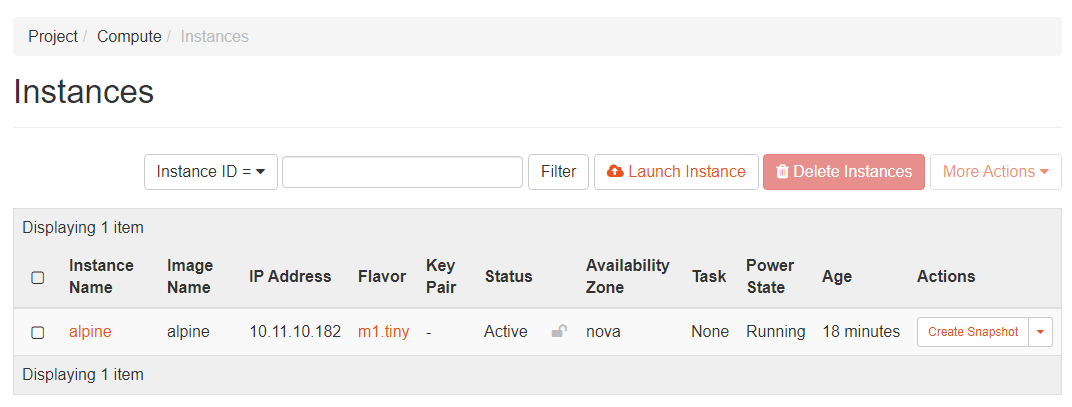Check the alpine instance row checkbox

[x=38, y=332]
